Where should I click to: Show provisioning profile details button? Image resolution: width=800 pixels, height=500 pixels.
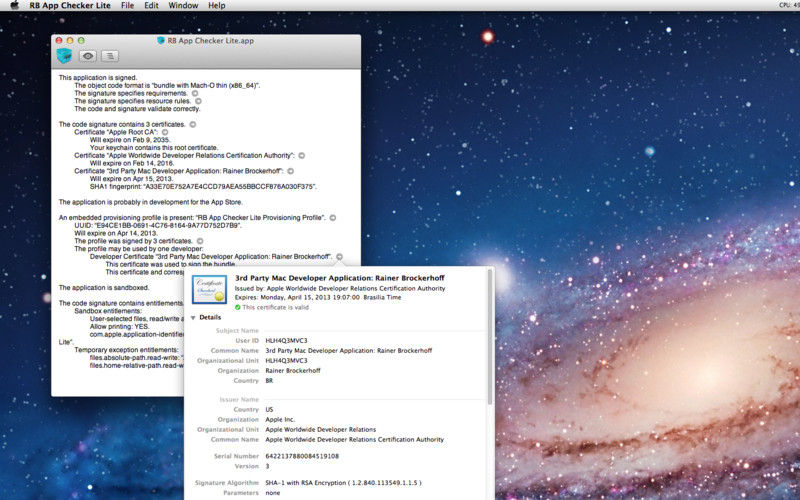pos(333,217)
